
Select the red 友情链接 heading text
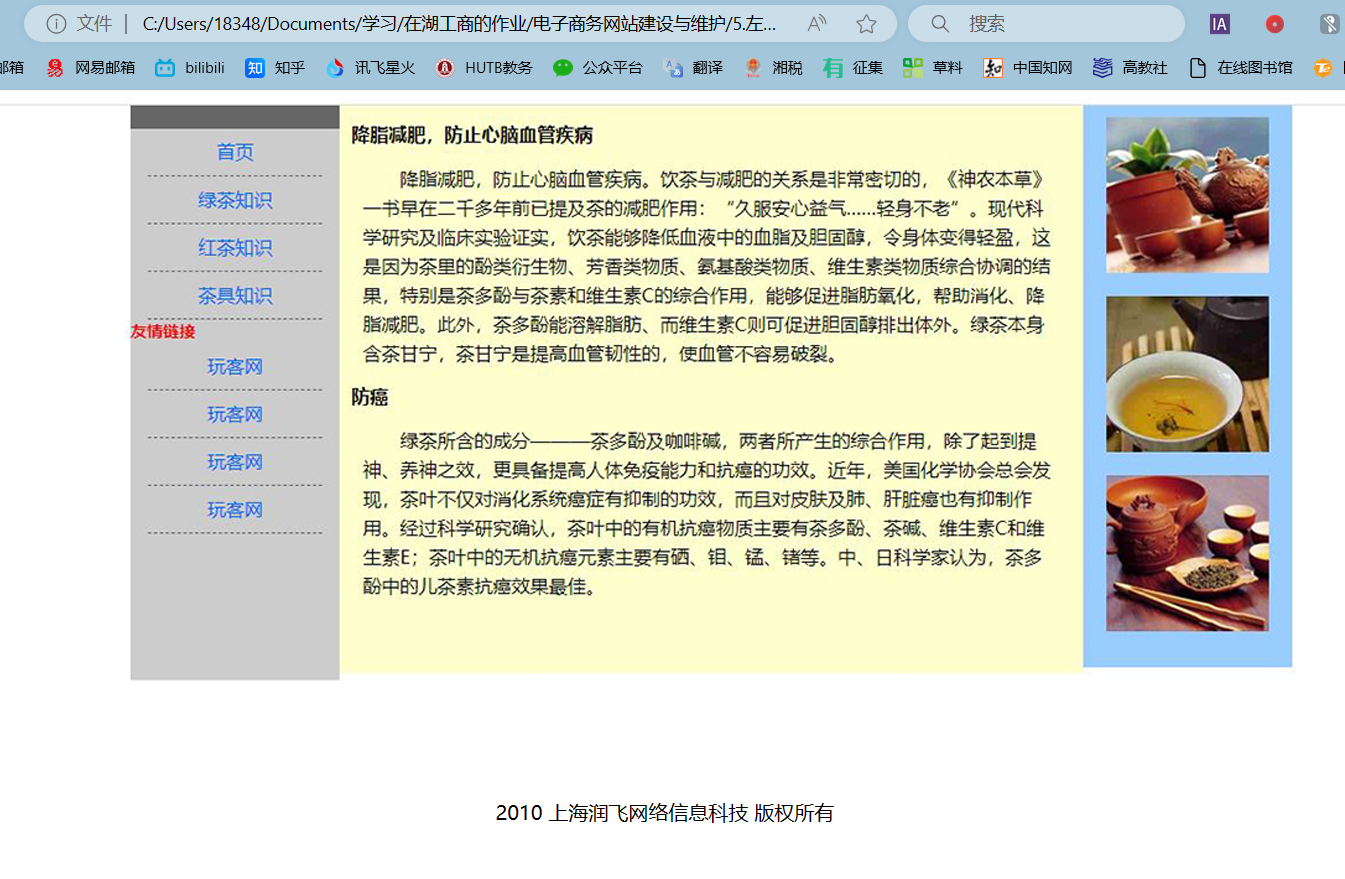[163, 332]
